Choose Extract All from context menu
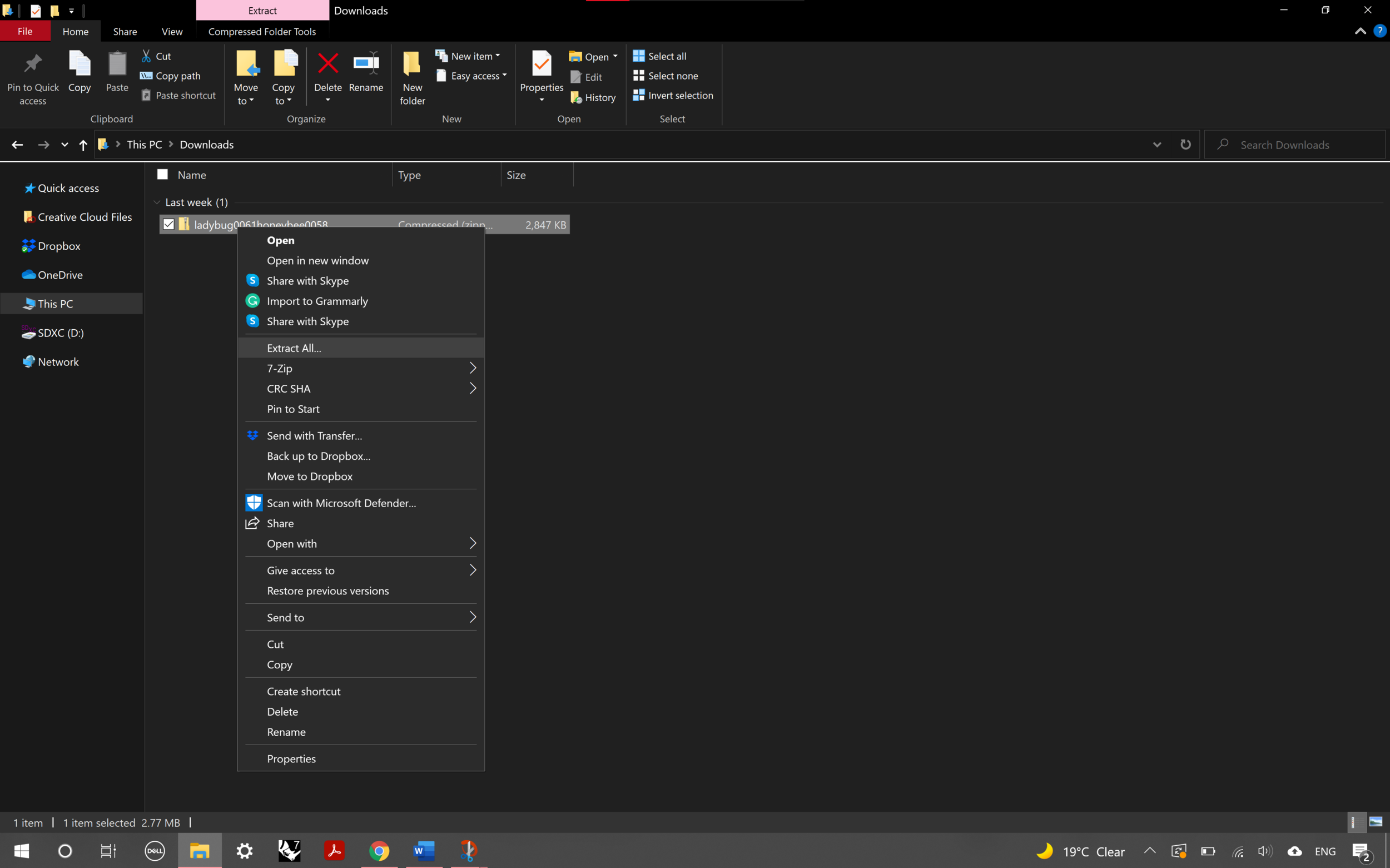Image resolution: width=1390 pixels, height=868 pixels. click(360, 348)
